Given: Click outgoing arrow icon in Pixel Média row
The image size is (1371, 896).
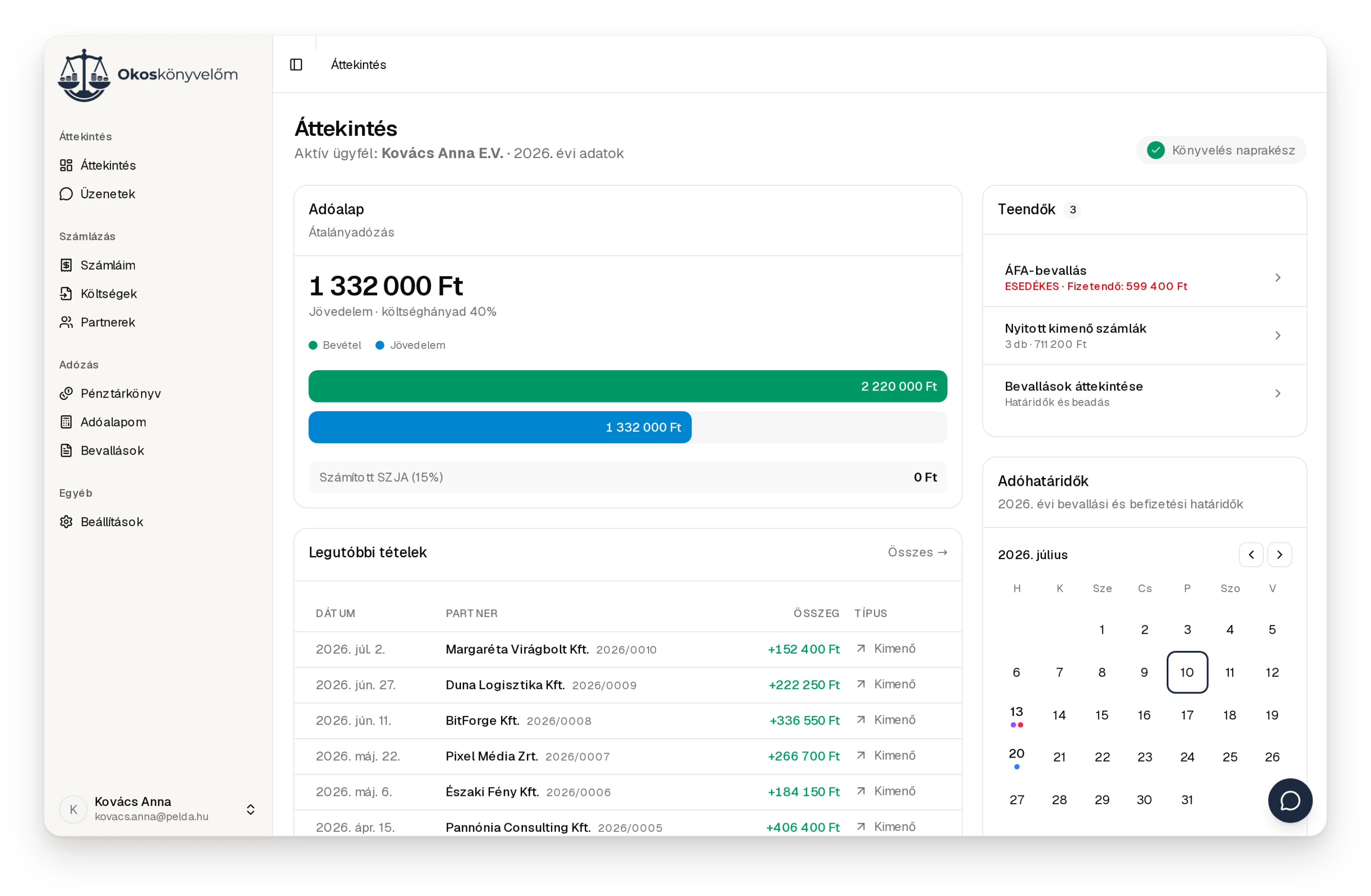Looking at the screenshot, I should pyautogui.click(x=861, y=755).
